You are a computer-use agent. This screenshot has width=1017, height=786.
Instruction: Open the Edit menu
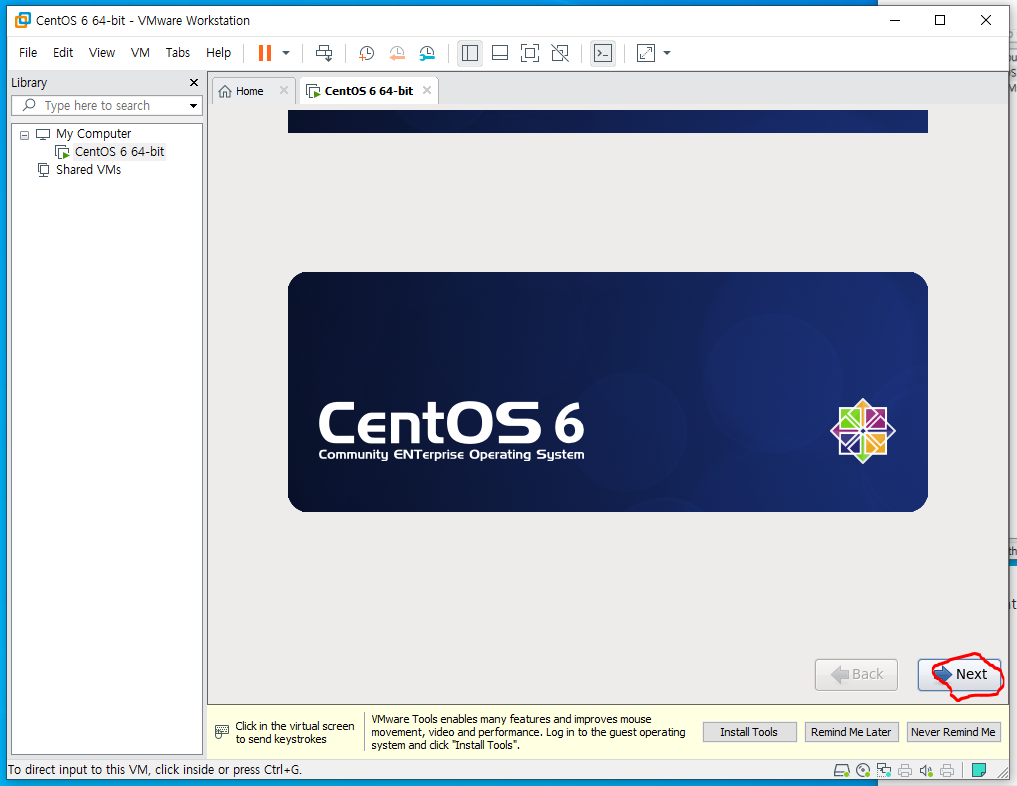click(x=63, y=53)
